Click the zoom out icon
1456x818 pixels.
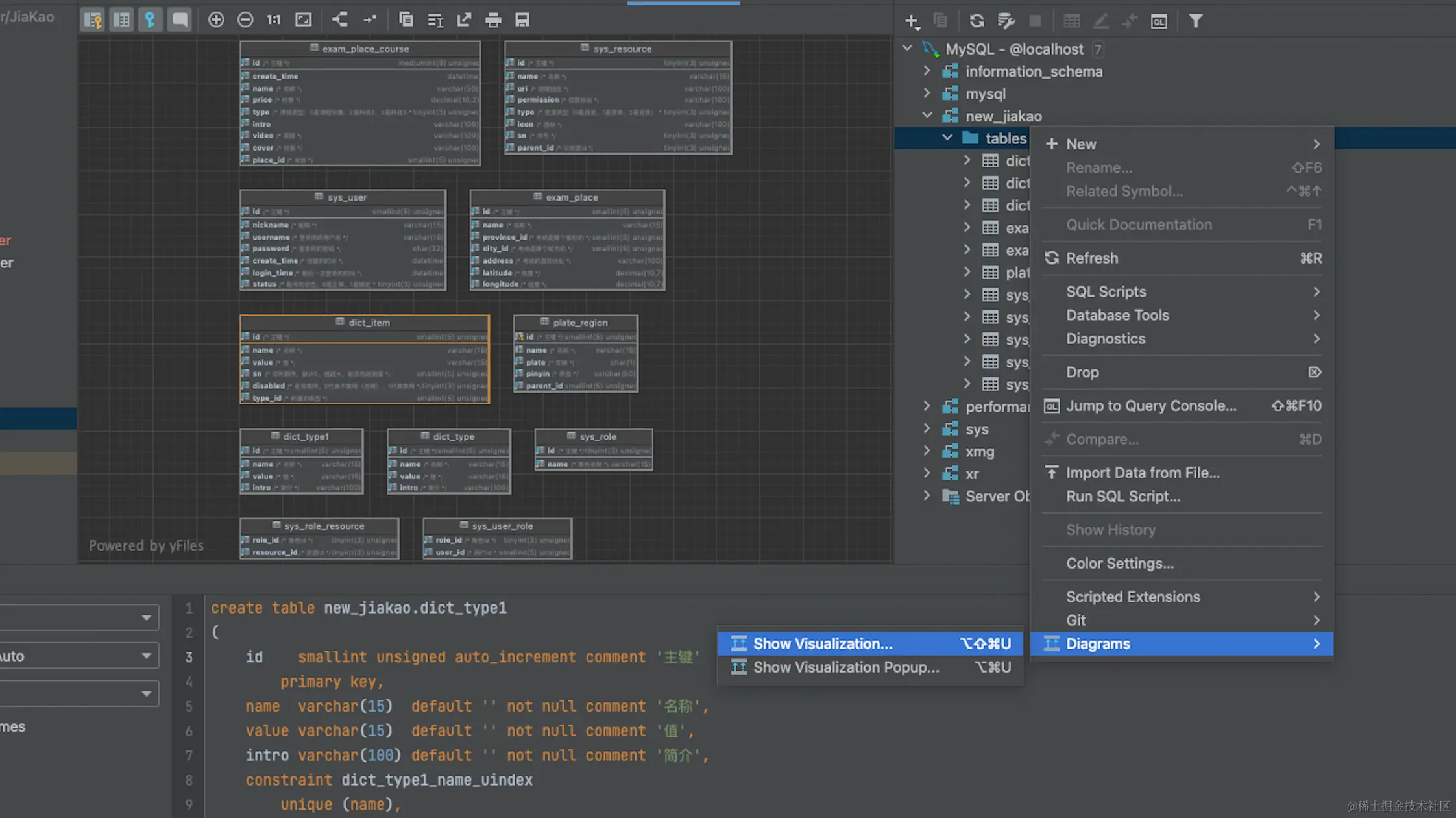point(245,20)
